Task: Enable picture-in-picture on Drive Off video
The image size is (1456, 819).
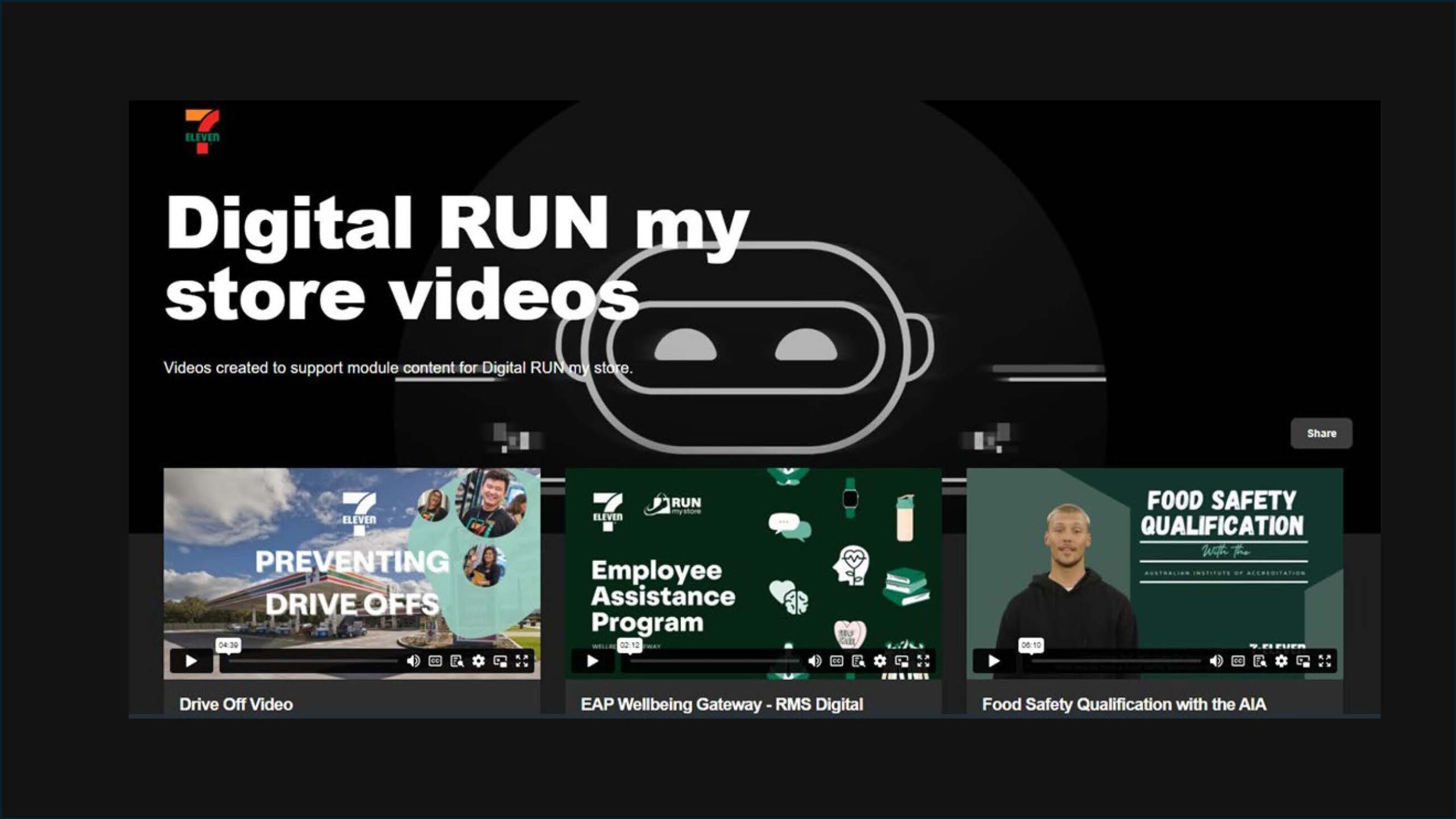Action: pos(500,661)
